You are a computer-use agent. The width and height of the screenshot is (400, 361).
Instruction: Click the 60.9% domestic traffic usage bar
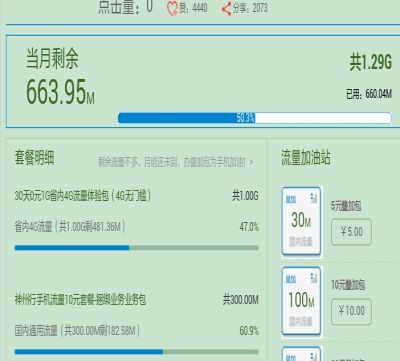click(137, 352)
